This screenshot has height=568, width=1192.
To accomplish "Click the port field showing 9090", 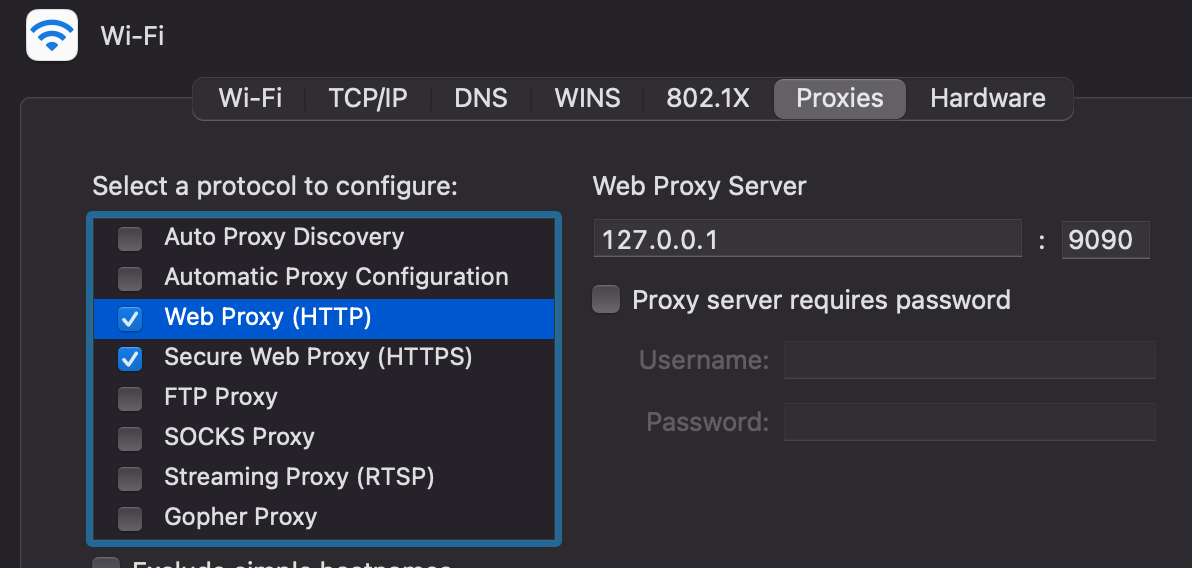I will [1105, 240].
